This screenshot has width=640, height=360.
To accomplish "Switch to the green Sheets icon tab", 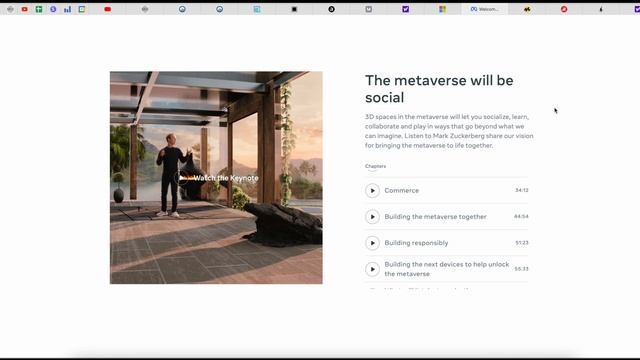I will tap(39, 9).
